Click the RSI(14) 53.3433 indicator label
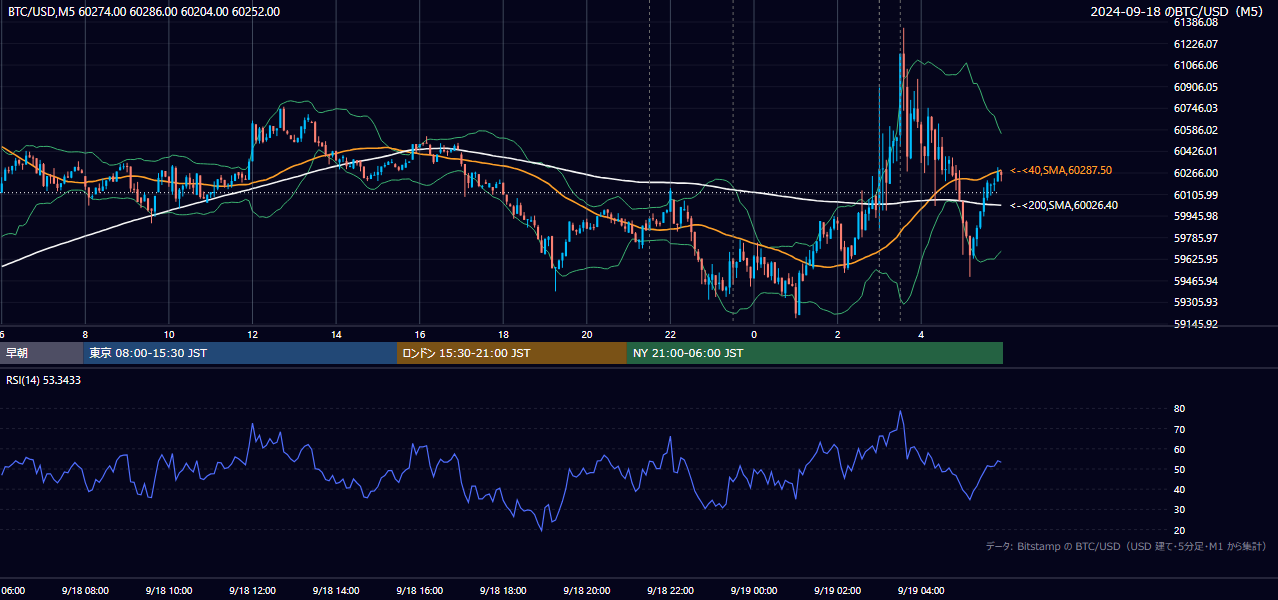Viewport: 1278px width, 600px height. [x=44, y=380]
